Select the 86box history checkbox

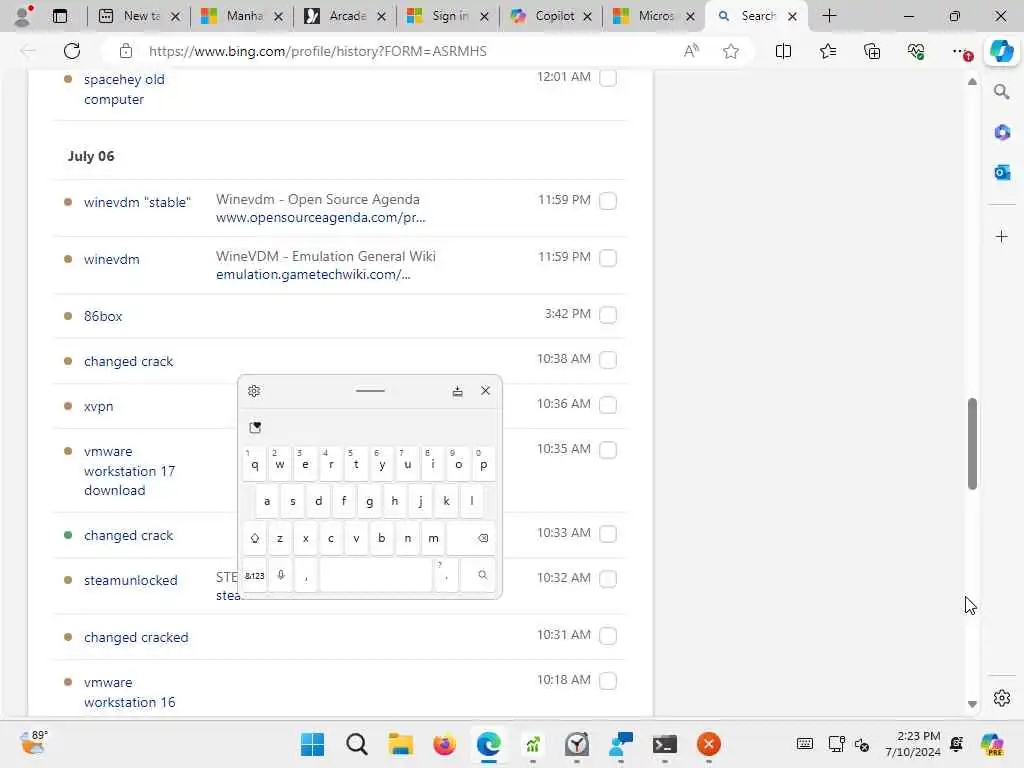click(607, 315)
